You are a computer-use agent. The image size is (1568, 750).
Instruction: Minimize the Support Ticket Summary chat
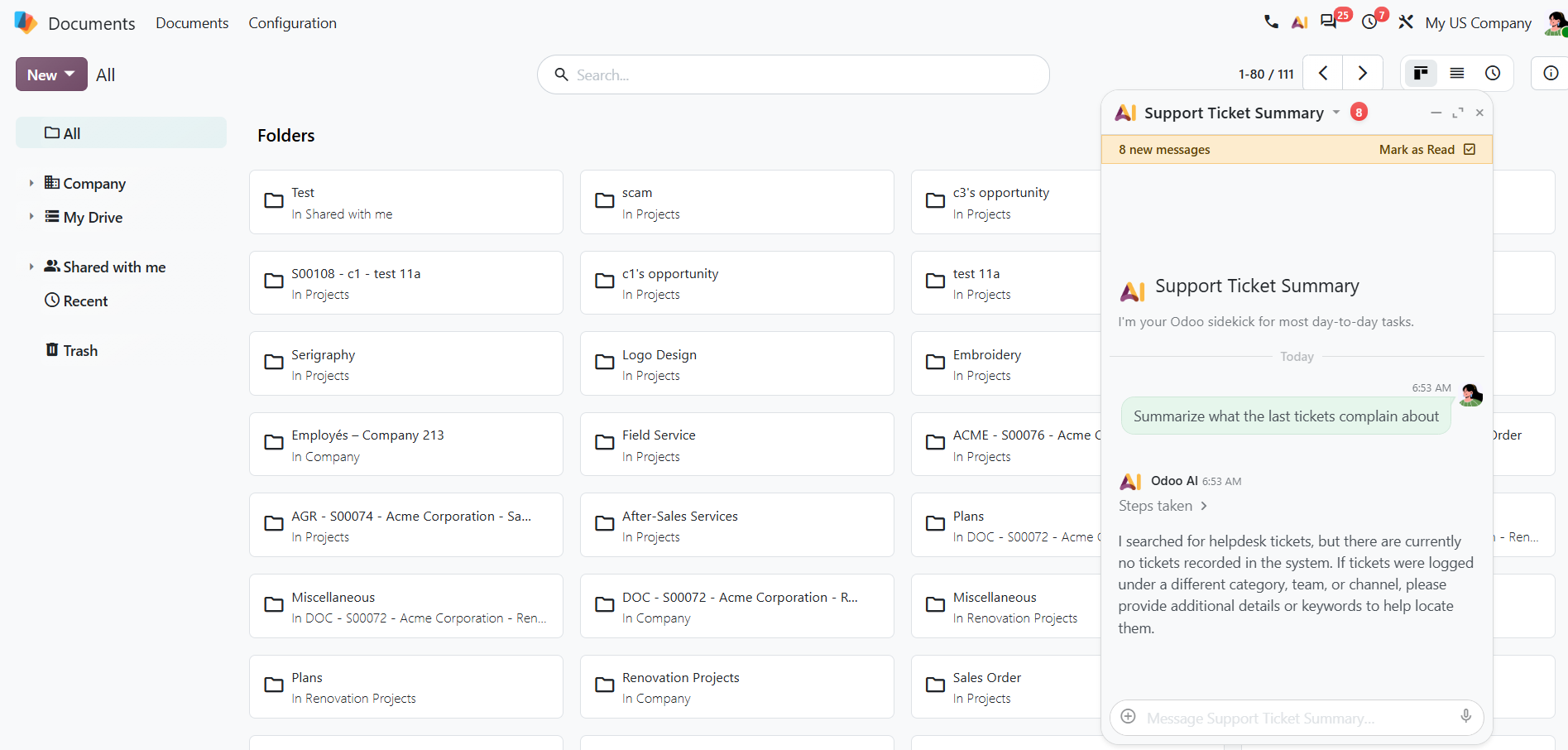click(1436, 113)
